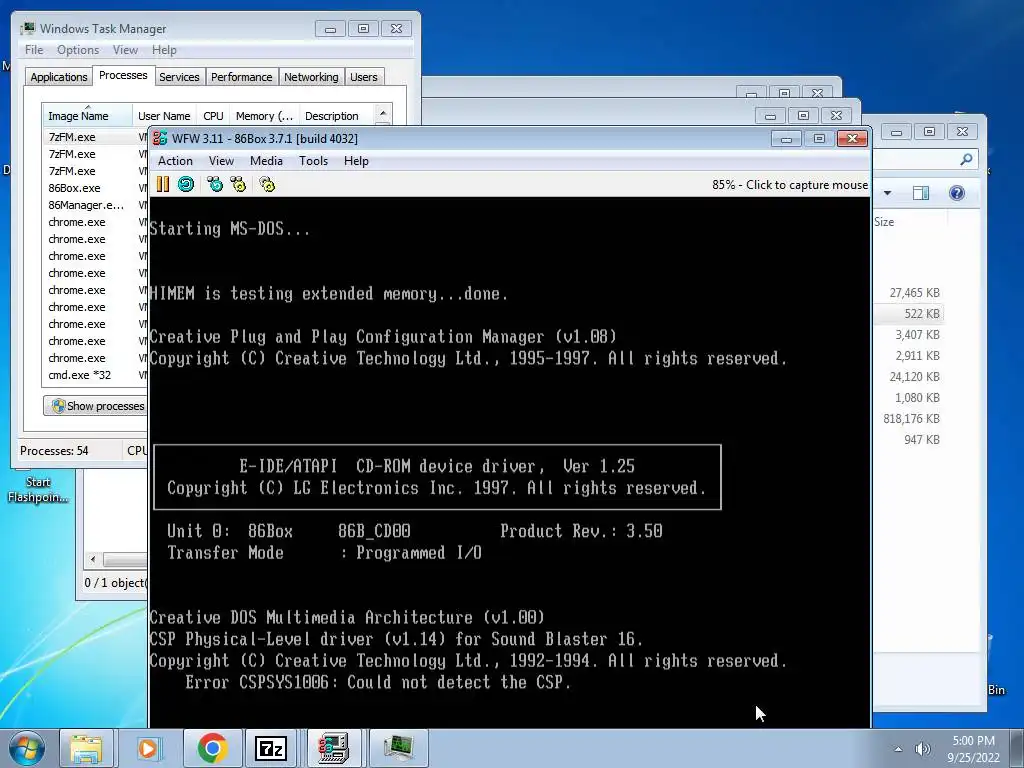Switch to 86Box Manager taskbar icon
Viewport: 1024px width, 768px height.
click(x=334, y=748)
